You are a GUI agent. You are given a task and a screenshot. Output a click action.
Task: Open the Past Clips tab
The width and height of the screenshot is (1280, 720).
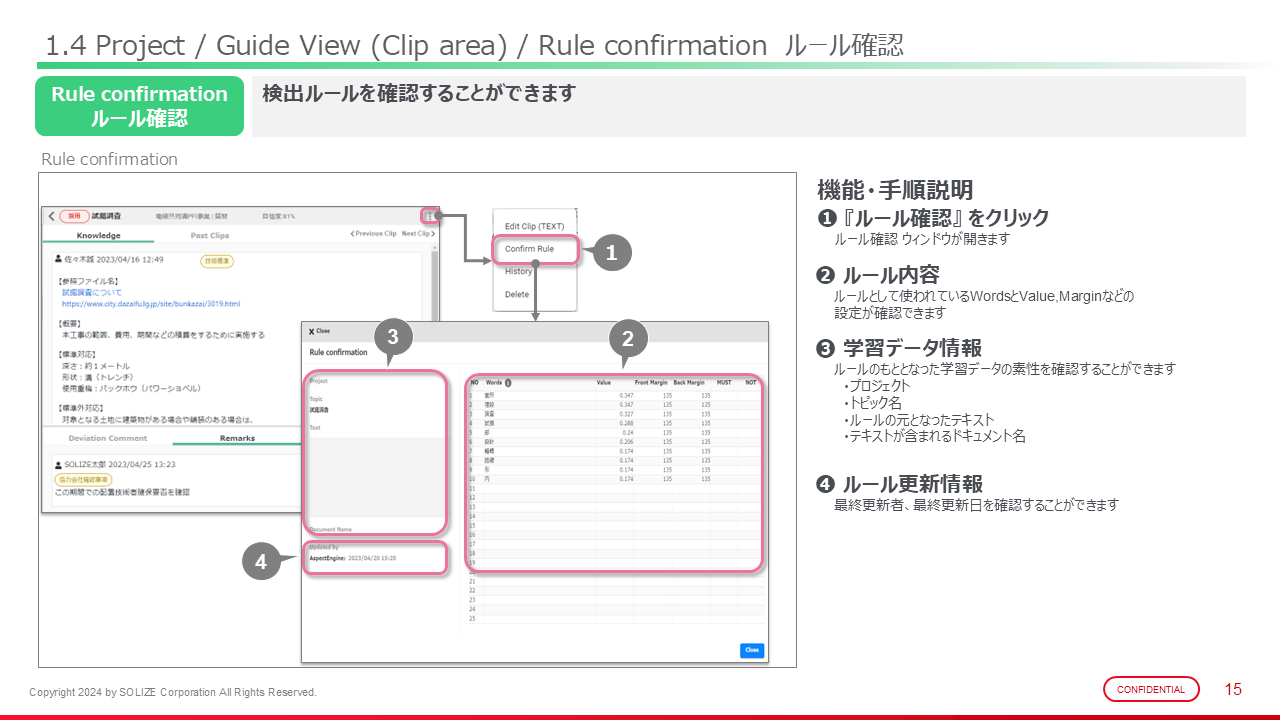tap(210, 236)
